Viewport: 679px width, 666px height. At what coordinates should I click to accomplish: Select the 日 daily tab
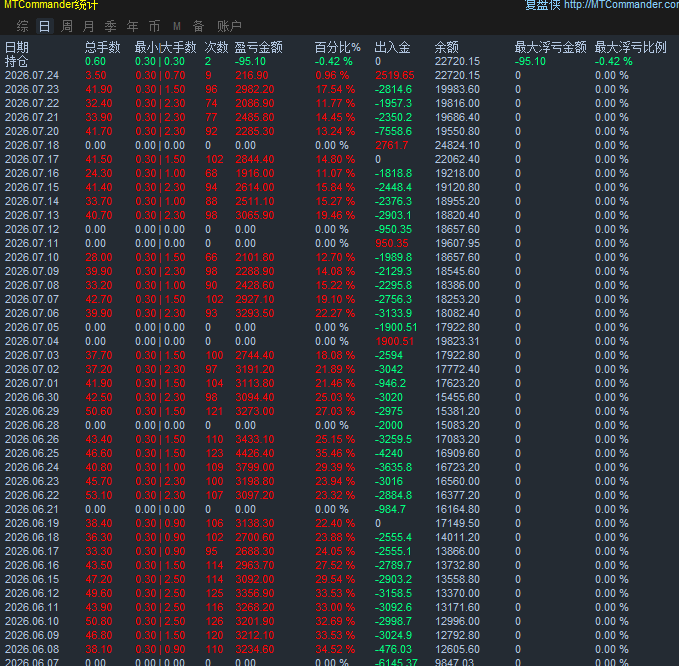(44, 26)
